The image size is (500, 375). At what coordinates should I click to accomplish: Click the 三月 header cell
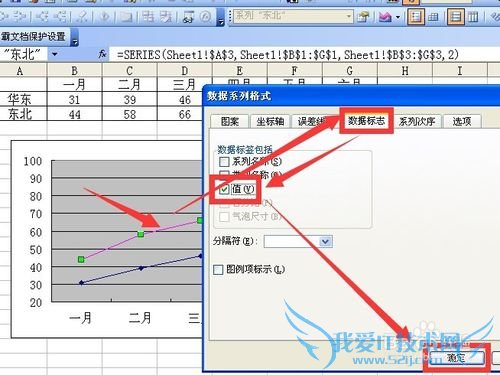(185, 85)
